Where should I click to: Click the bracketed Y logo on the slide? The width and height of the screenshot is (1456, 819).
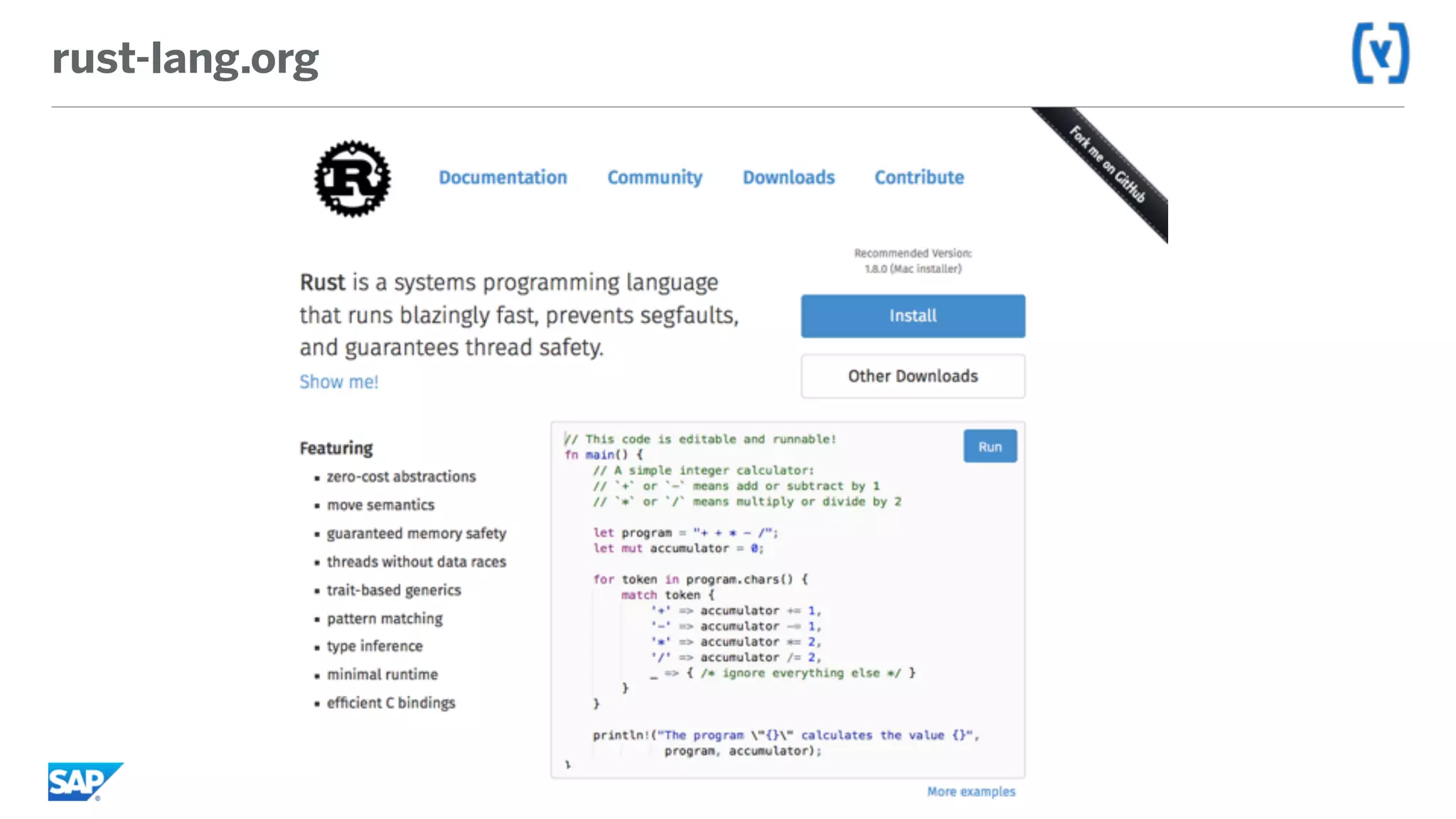pyautogui.click(x=1380, y=53)
